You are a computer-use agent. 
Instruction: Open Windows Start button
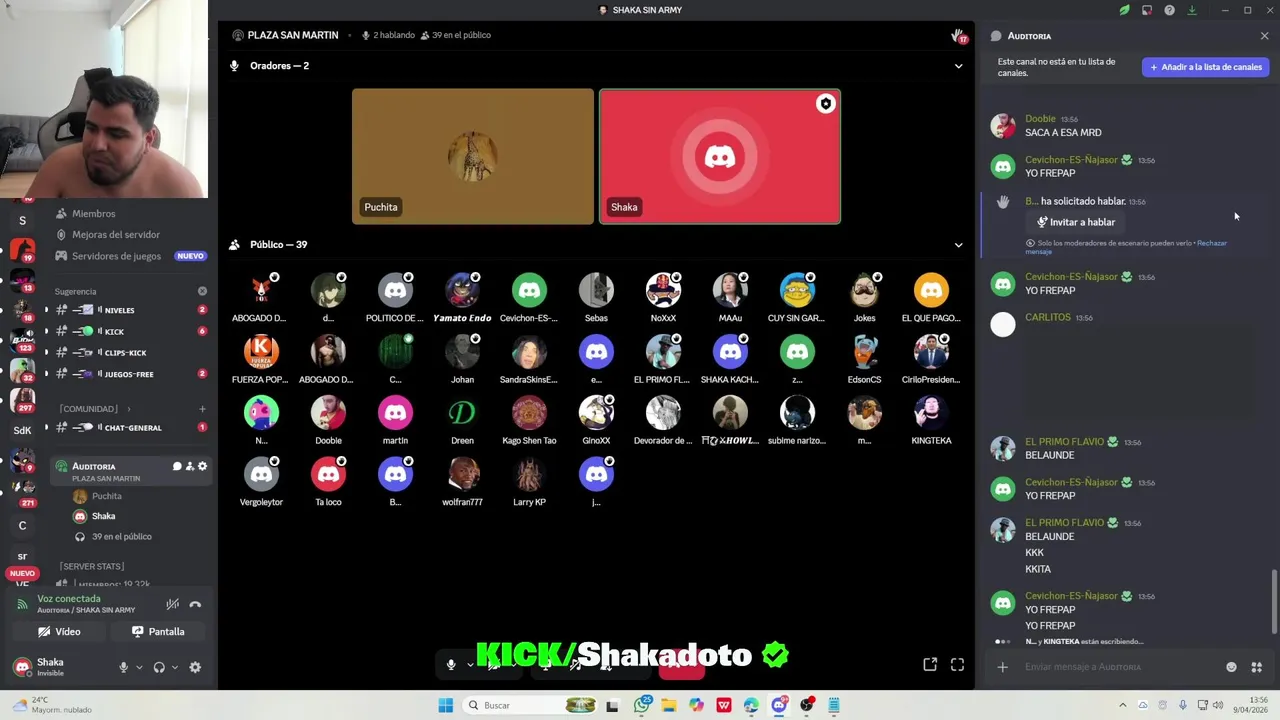pos(445,705)
